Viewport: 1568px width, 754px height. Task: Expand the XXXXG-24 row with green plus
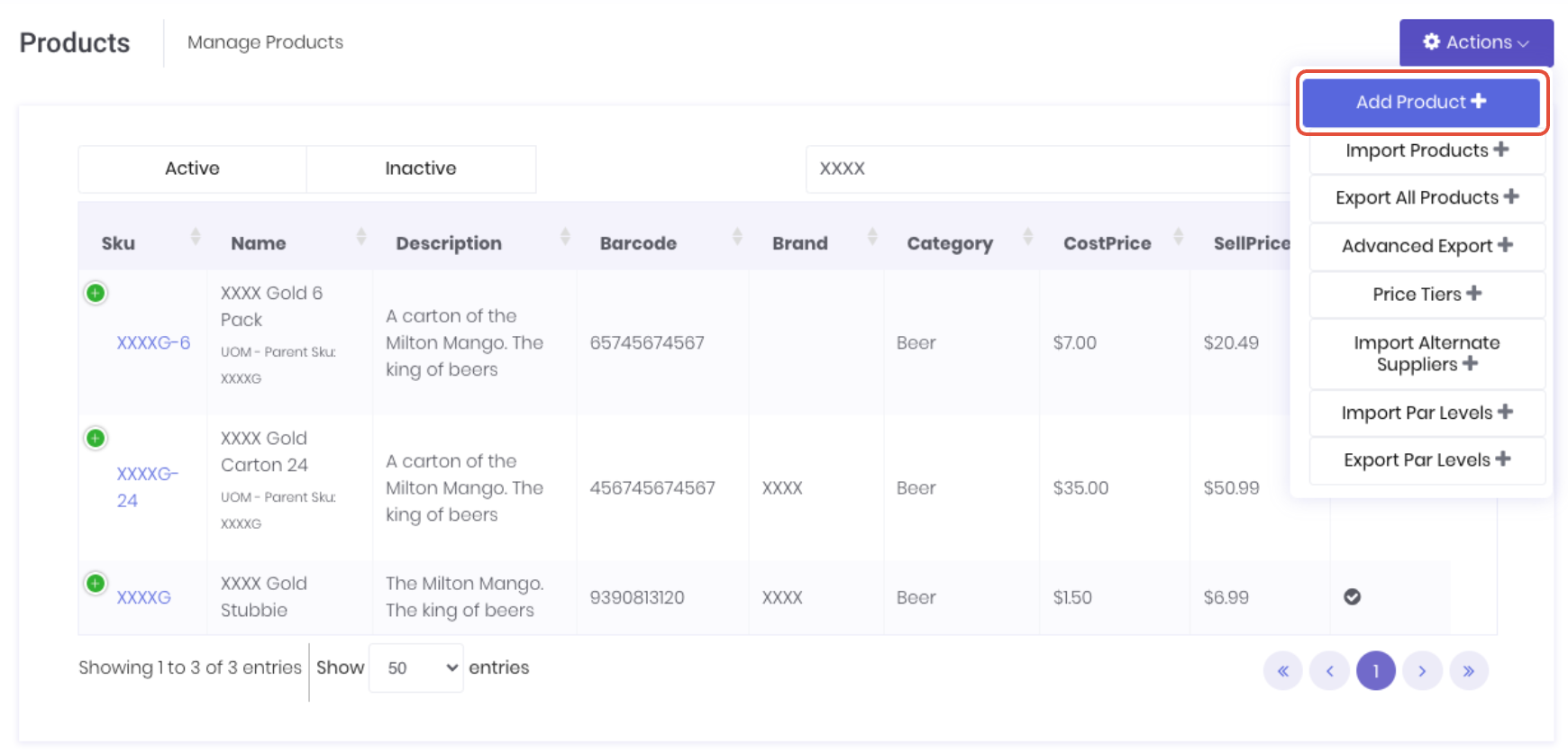pos(96,438)
